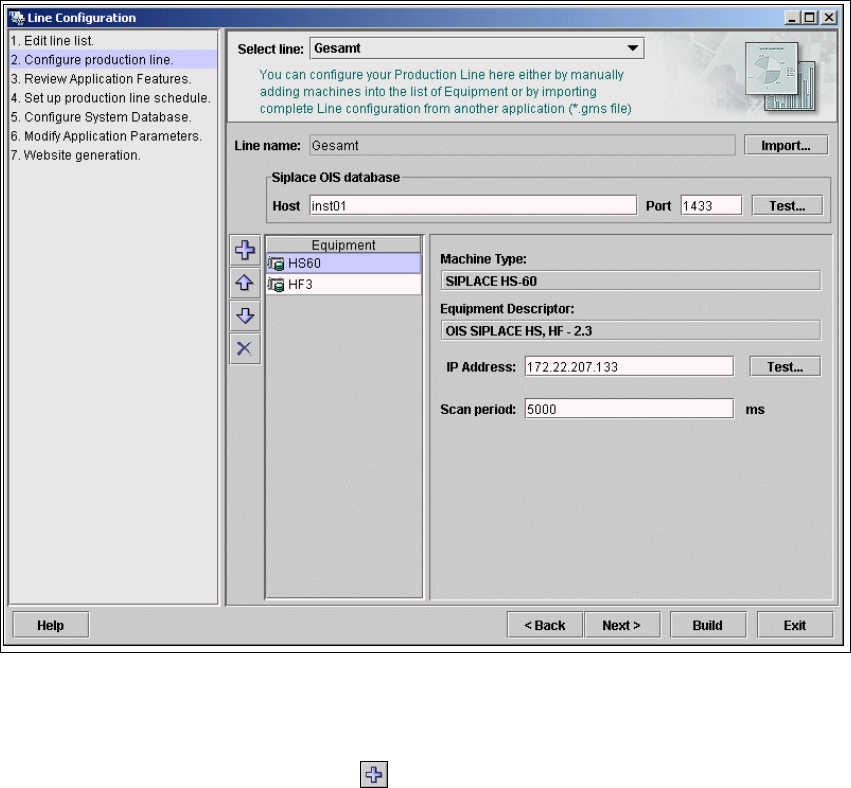Go to step 1 Edit line list
851x788 pixels.
(x=52, y=41)
